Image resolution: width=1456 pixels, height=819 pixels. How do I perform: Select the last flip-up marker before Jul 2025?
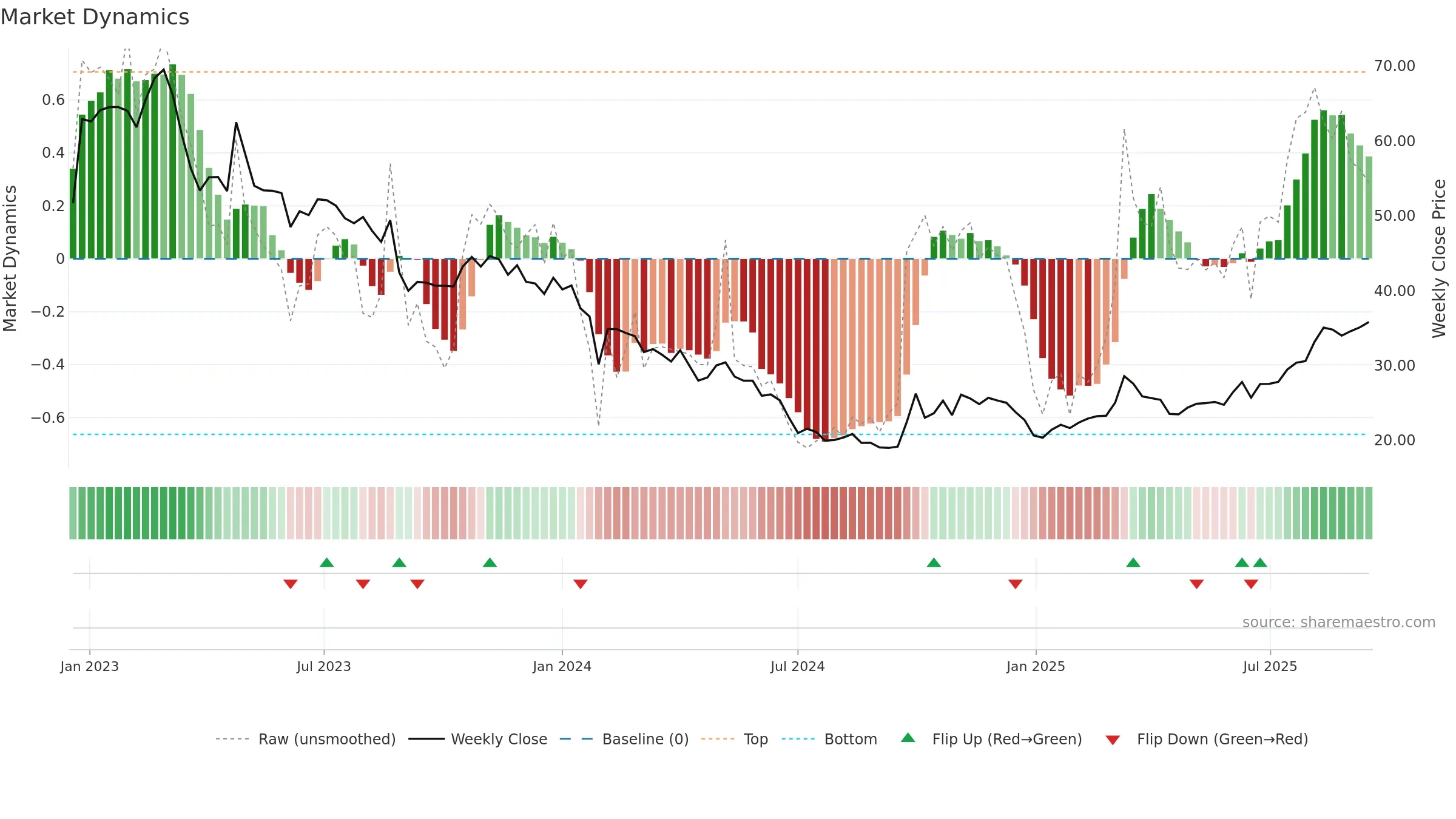click(1260, 562)
